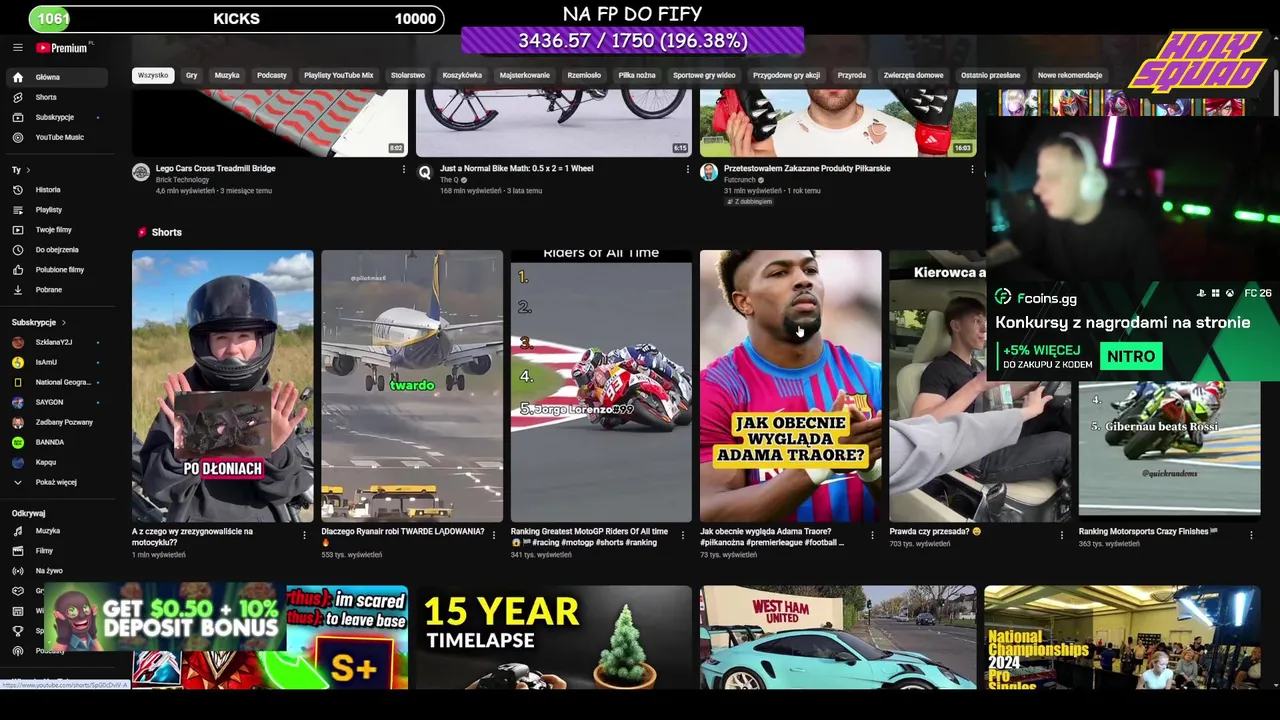Select Sportowe gry wideo chip

tap(704, 75)
